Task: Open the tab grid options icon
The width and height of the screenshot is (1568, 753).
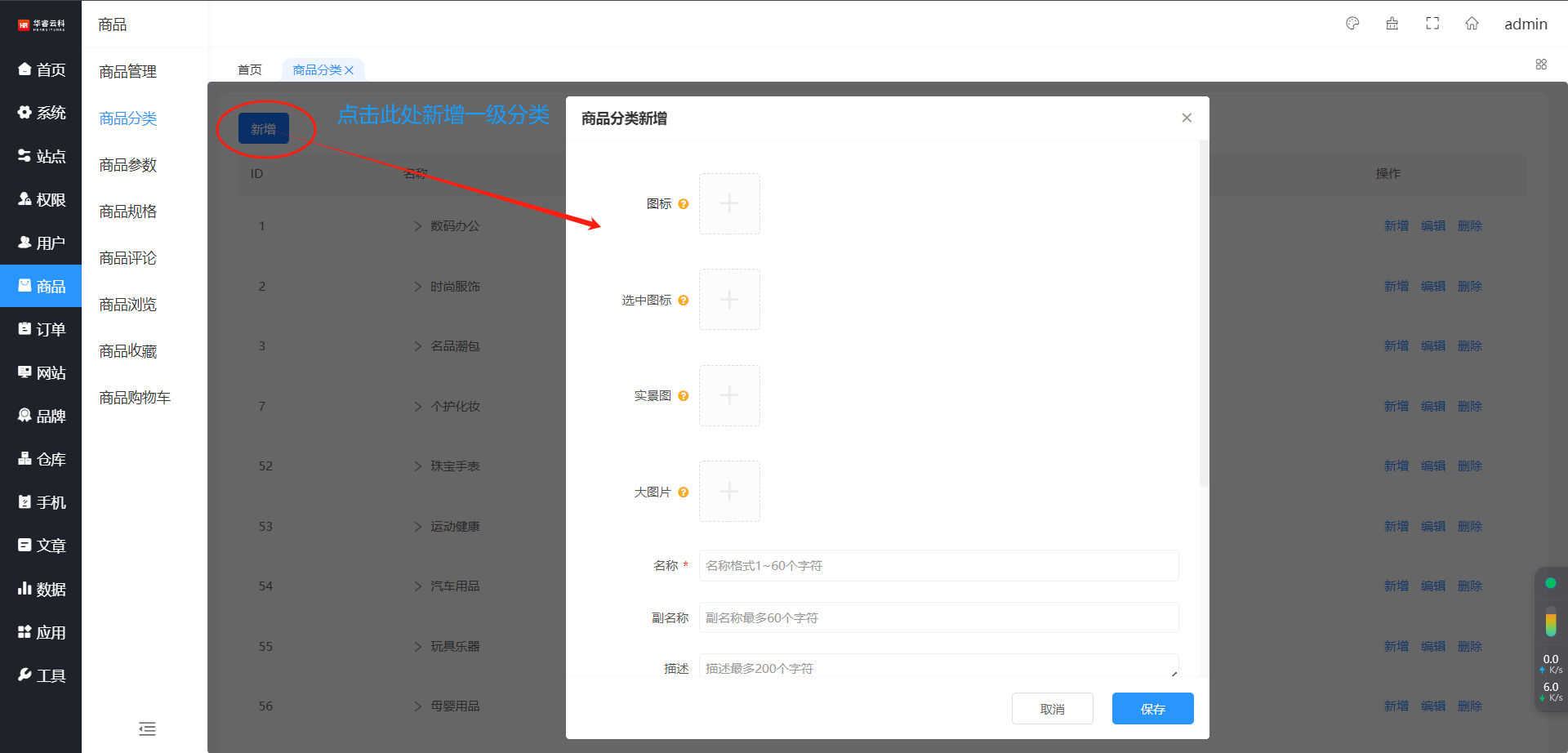Action: [1541, 65]
